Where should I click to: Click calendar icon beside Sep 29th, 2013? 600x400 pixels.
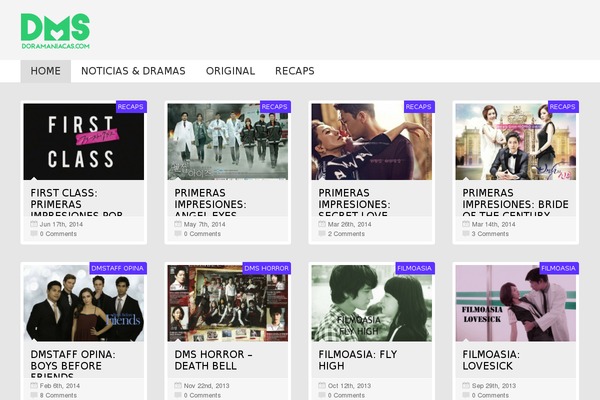(x=466, y=385)
